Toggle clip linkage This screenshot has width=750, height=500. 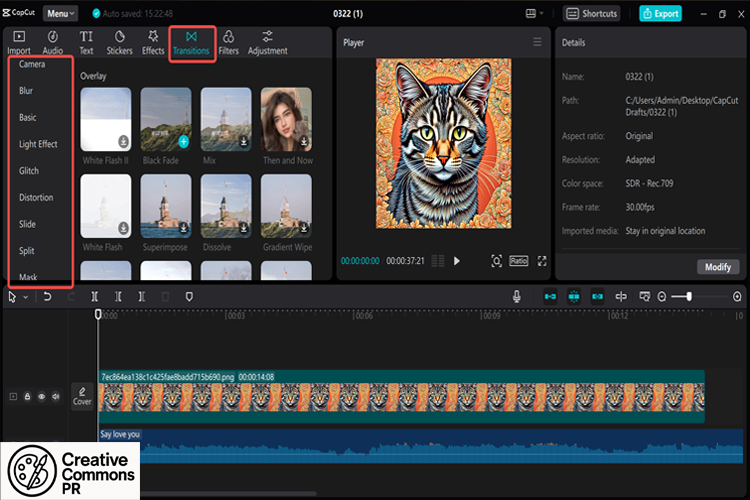[x=597, y=297]
